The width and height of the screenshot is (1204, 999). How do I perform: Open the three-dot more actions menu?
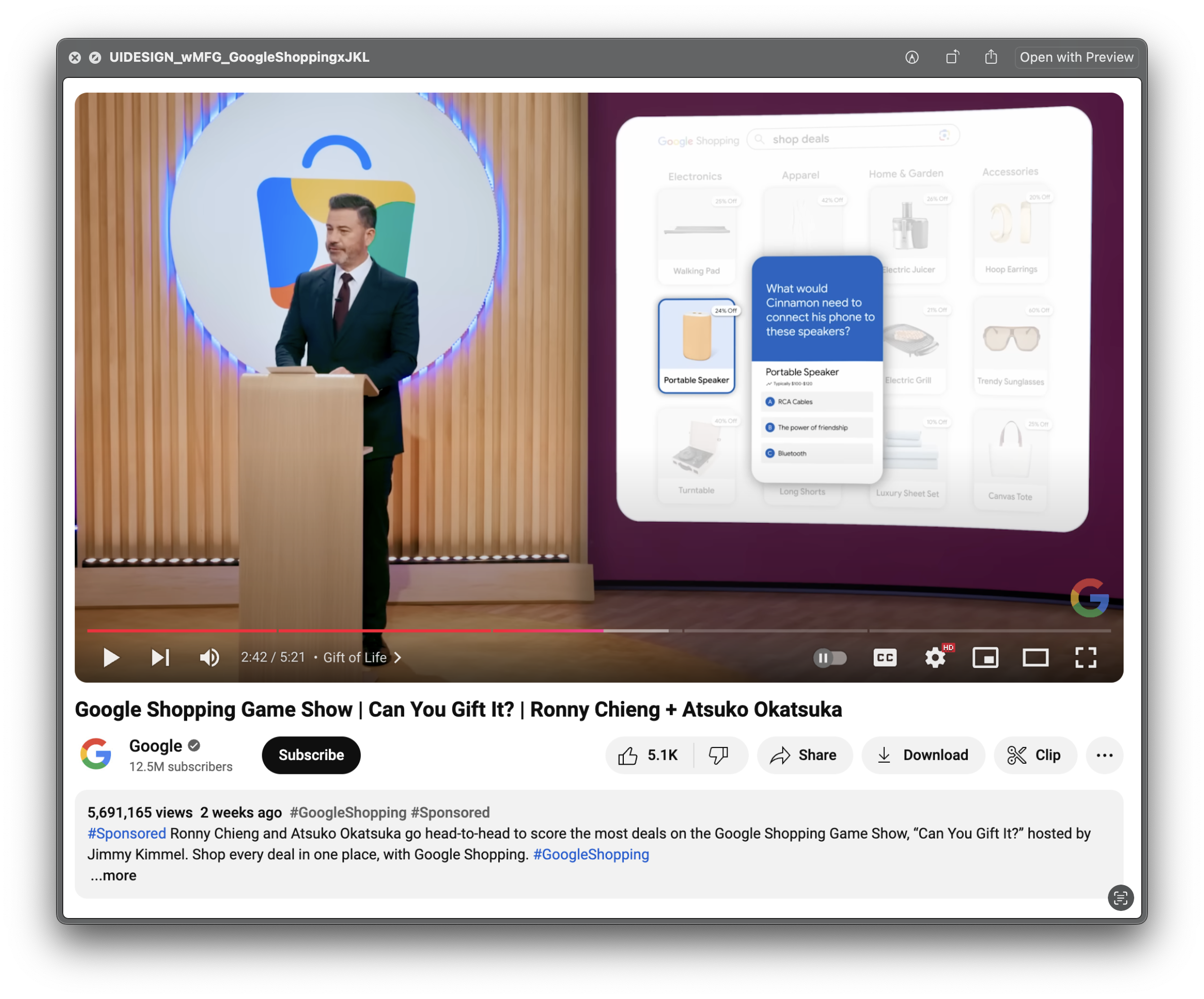[x=1104, y=755]
